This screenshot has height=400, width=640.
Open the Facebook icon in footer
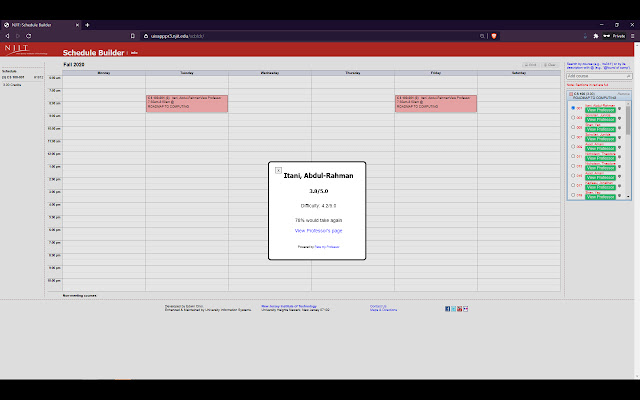(447, 309)
